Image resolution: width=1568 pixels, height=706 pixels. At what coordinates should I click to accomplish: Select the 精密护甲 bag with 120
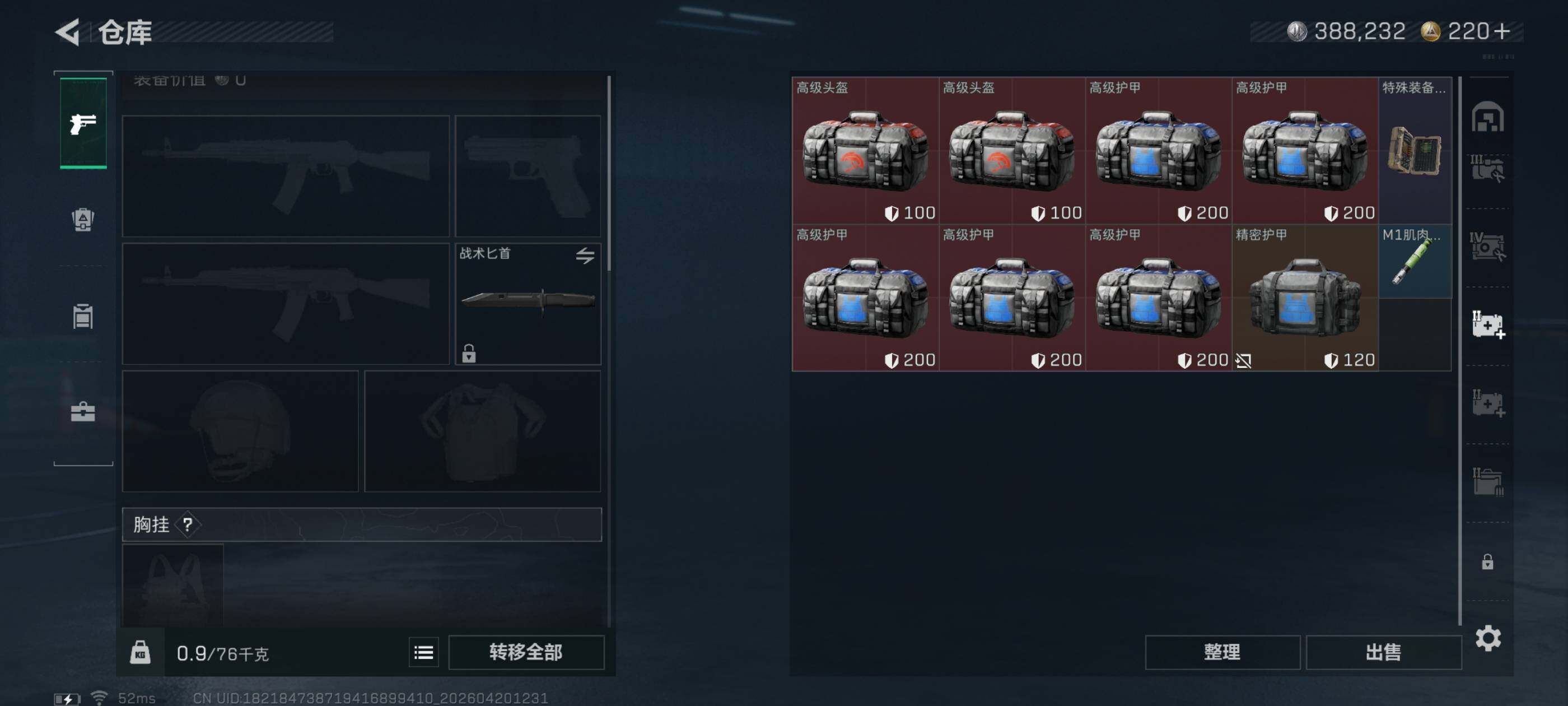1305,298
